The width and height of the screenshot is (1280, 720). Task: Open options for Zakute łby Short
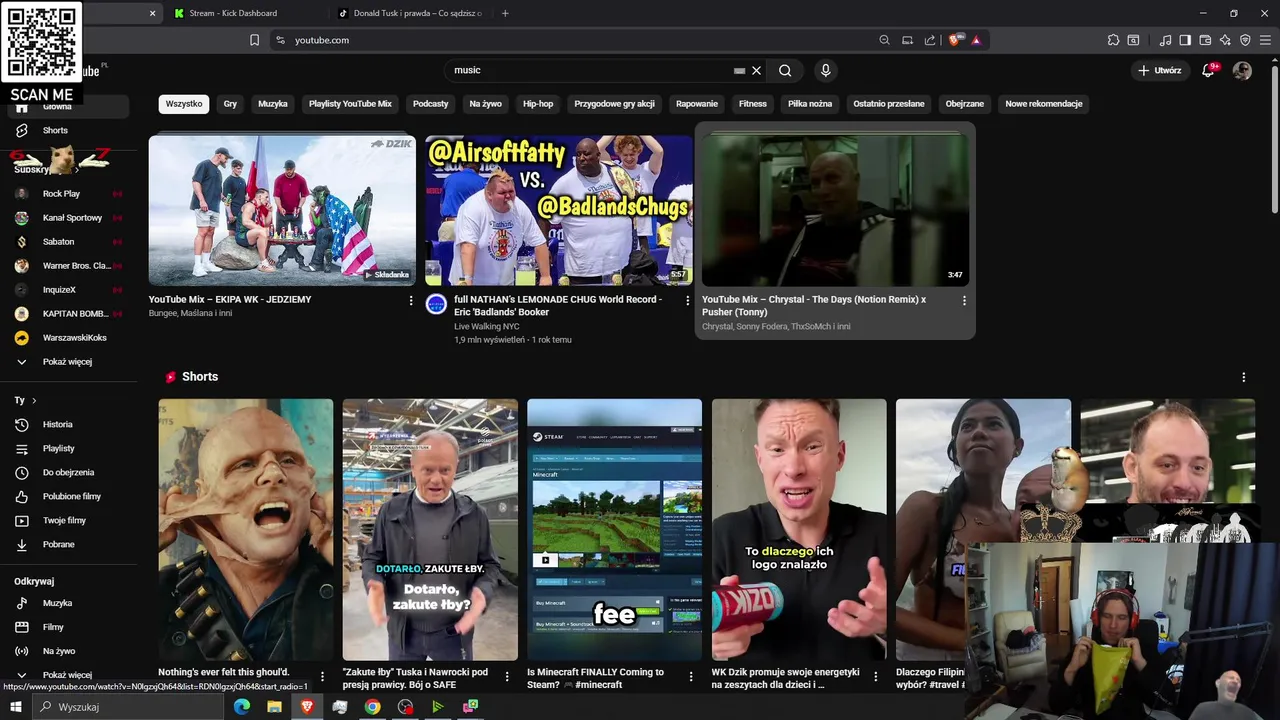click(506, 677)
